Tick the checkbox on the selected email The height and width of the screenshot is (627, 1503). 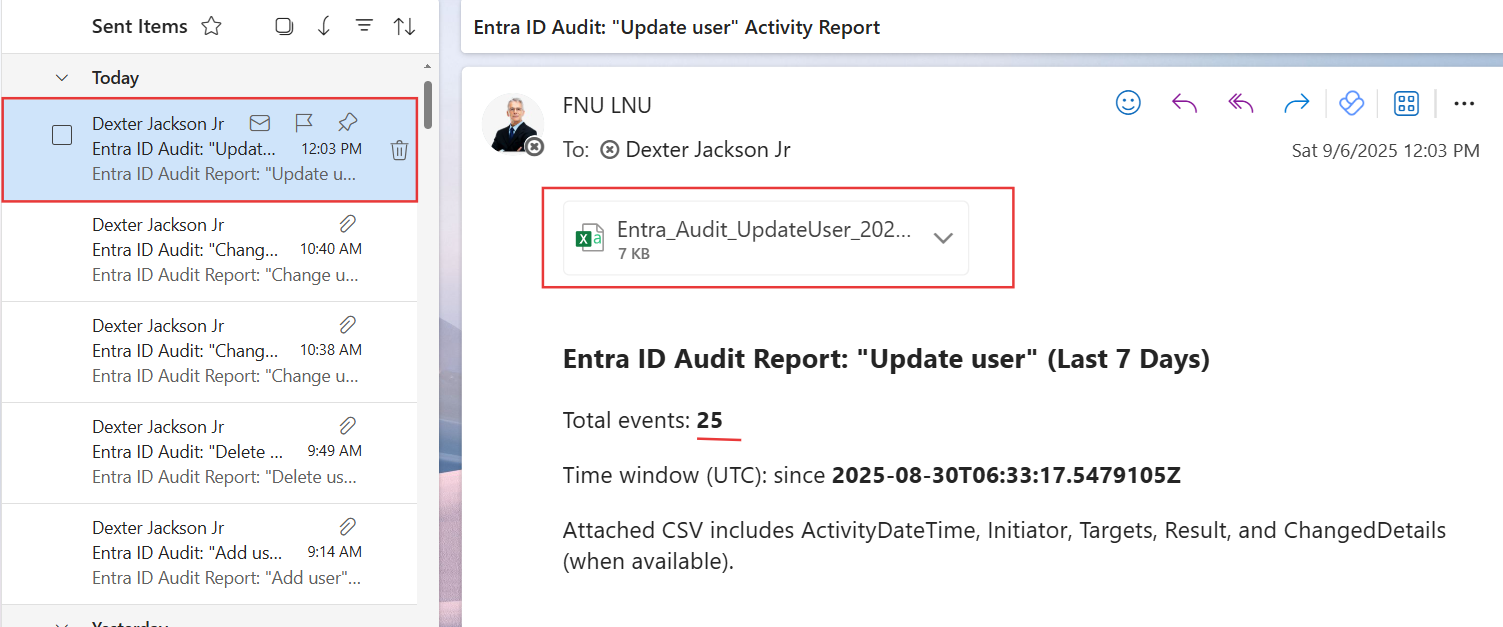point(62,135)
